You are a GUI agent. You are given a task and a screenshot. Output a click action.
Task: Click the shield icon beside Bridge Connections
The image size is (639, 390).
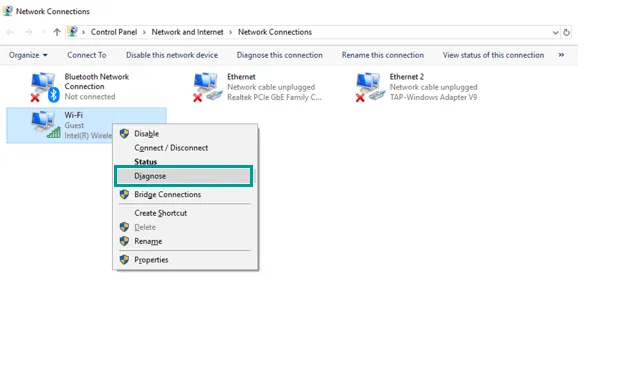[x=124, y=194]
